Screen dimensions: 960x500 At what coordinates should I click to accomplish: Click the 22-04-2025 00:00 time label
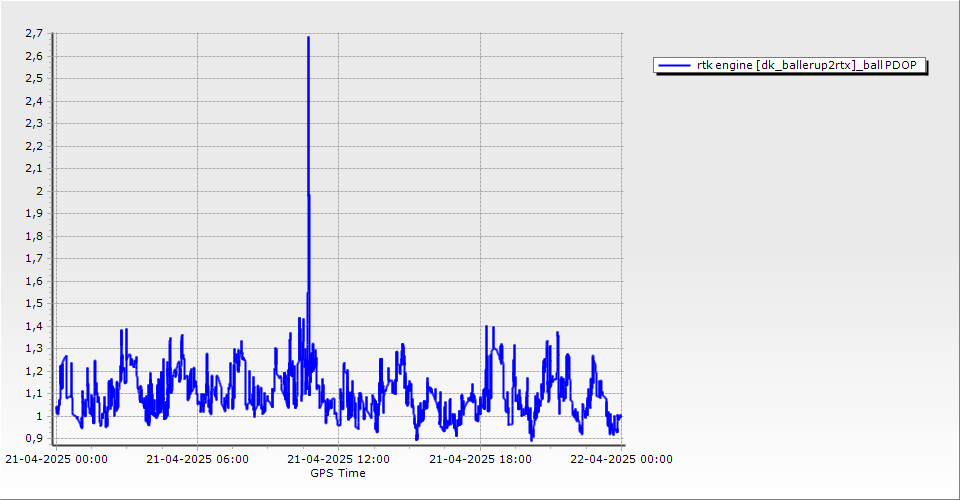point(621,459)
